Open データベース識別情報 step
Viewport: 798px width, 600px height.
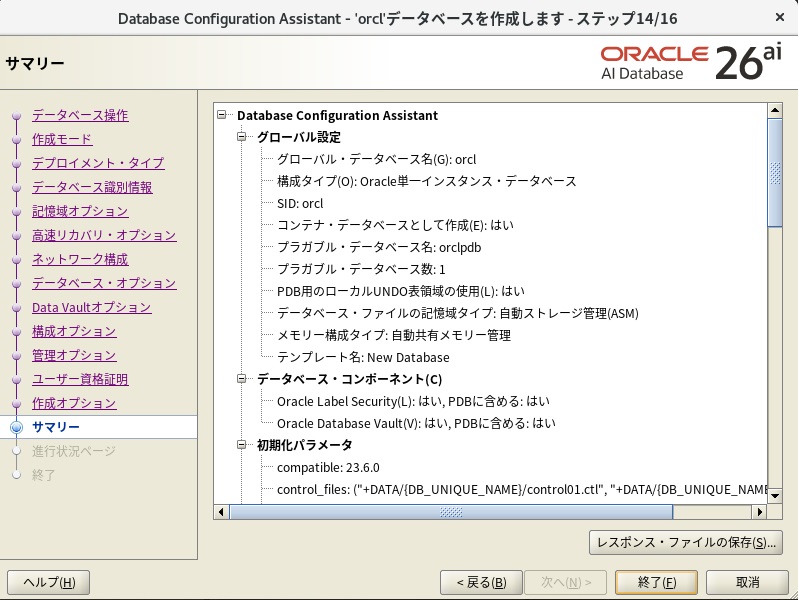point(92,187)
